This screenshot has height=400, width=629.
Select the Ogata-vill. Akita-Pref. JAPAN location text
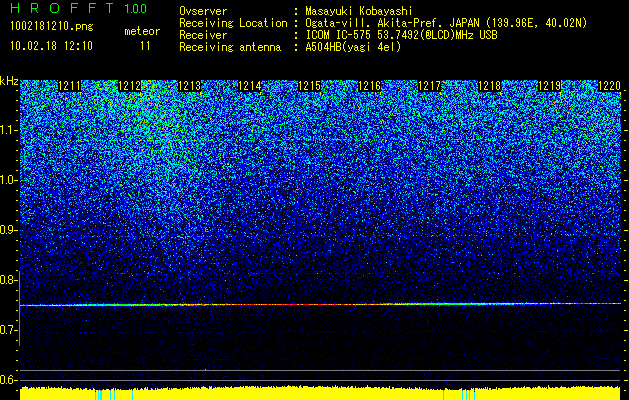446,23
